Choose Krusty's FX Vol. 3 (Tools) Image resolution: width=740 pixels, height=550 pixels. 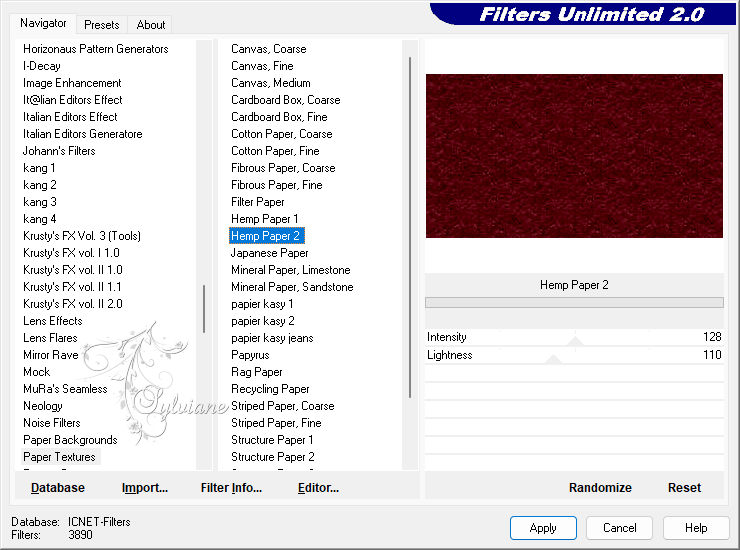click(x=82, y=236)
